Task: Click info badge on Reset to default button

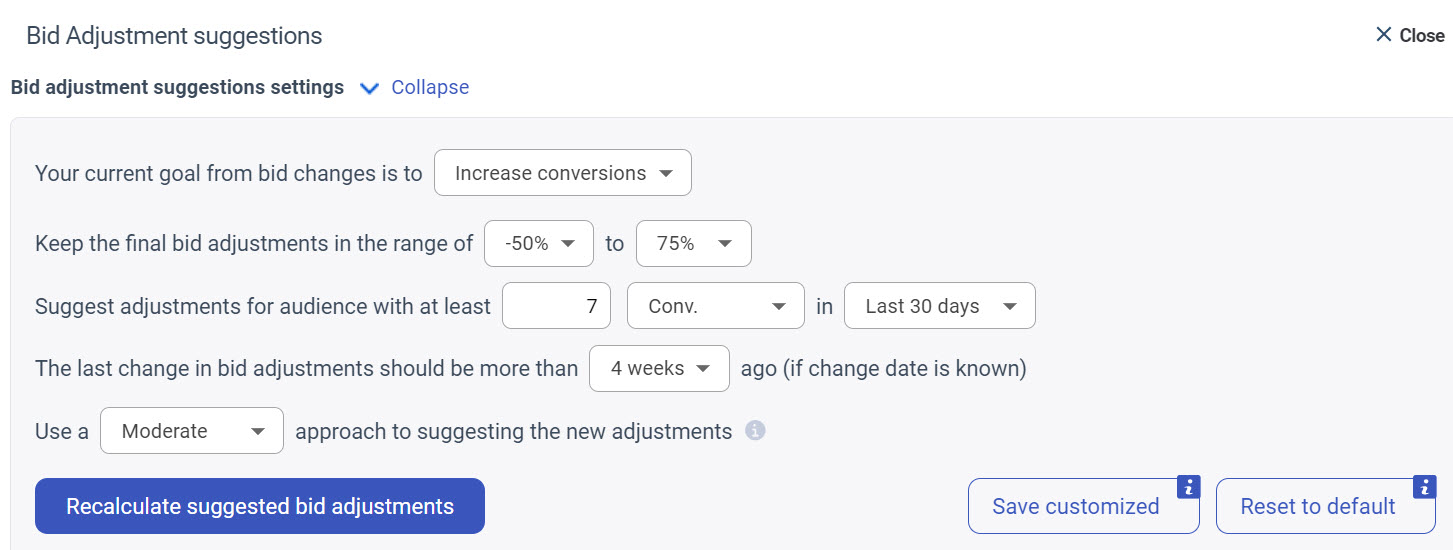Action: click(1424, 487)
